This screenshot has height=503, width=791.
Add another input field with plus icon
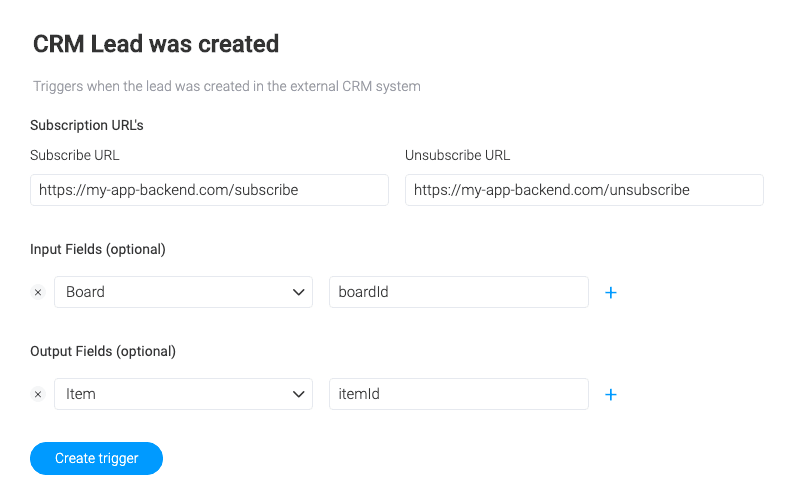611,293
